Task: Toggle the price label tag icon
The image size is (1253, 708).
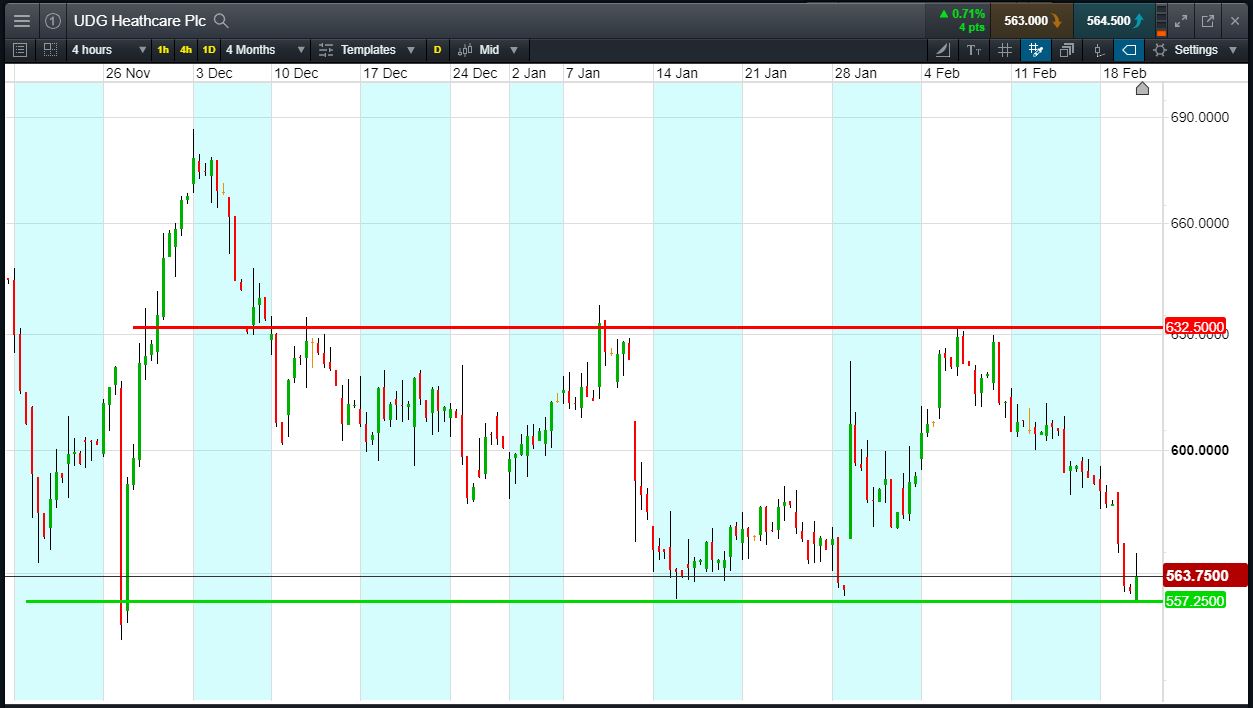Action: coord(1129,49)
